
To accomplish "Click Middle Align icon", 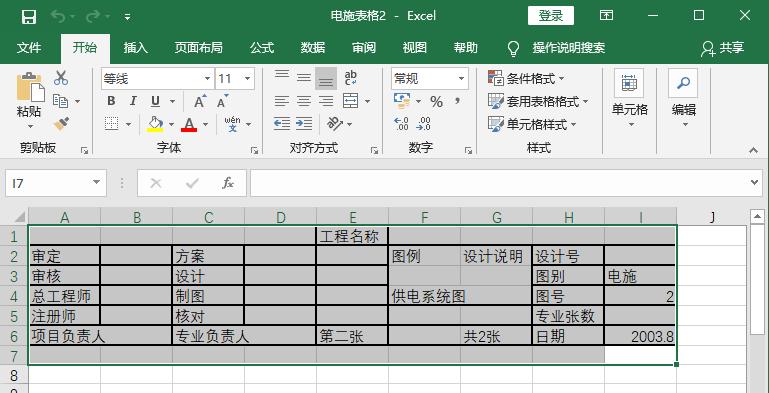I will (304, 78).
